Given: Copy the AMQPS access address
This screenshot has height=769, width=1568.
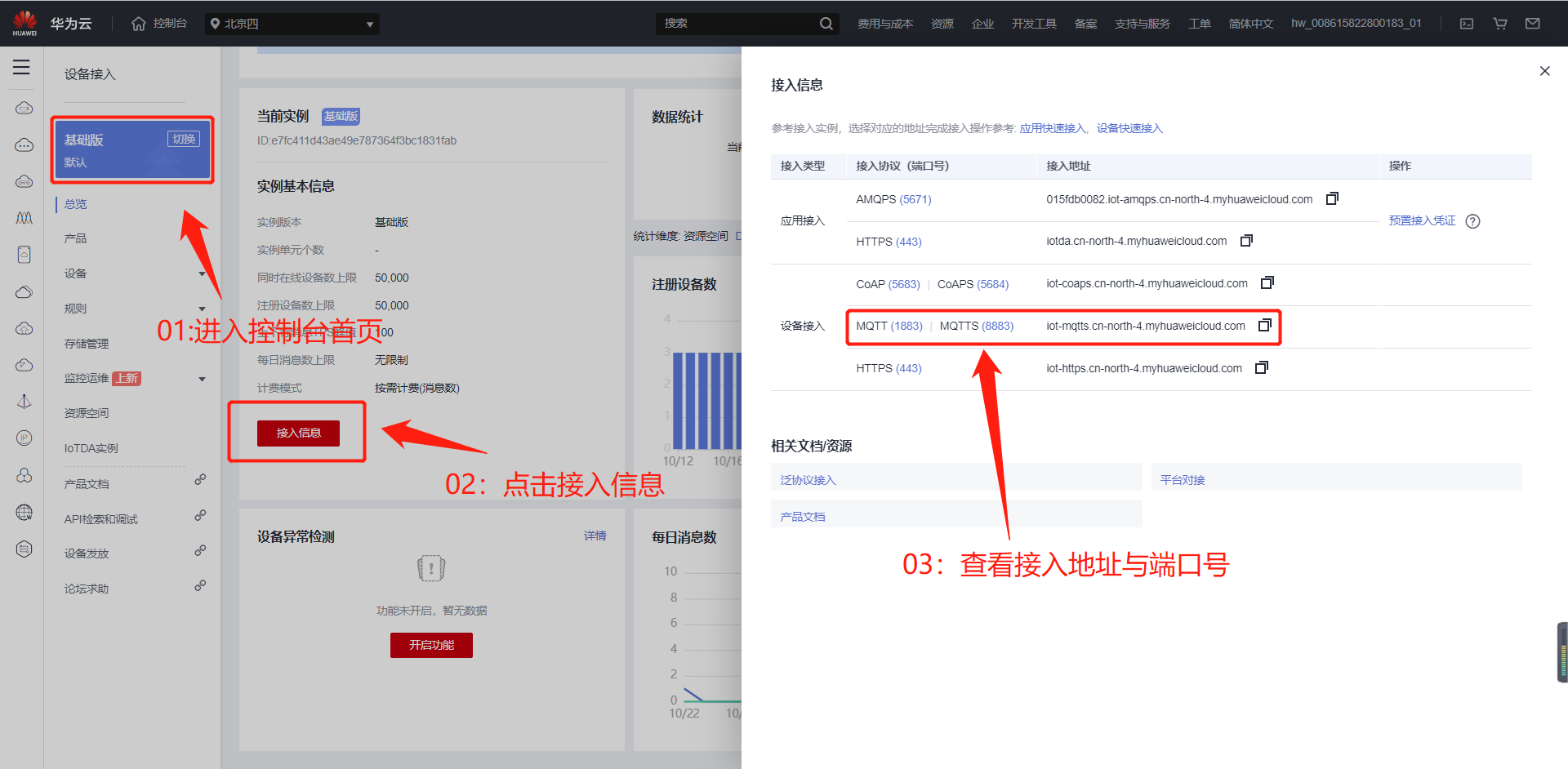Looking at the screenshot, I should tap(1332, 198).
